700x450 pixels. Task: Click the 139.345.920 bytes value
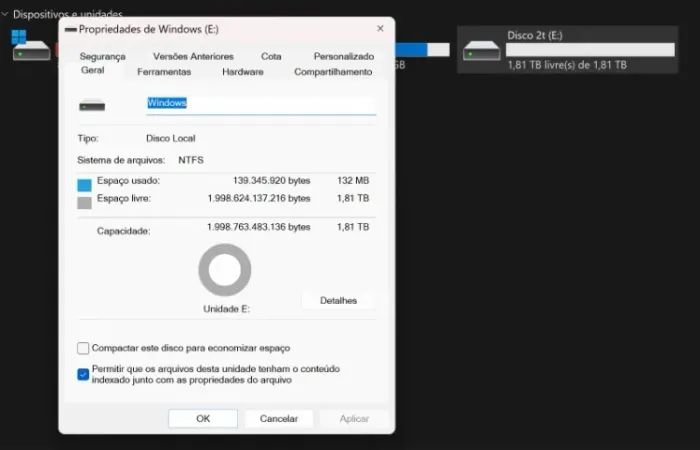(271, 181)
